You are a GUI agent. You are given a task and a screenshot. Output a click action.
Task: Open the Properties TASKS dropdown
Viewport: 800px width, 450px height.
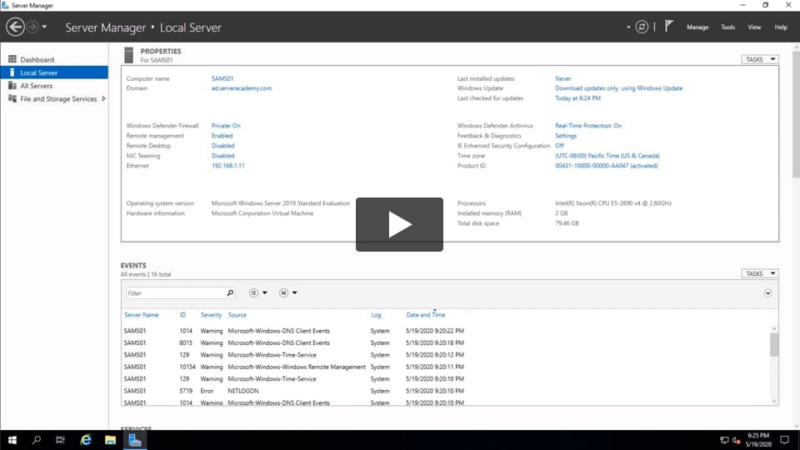759,60
